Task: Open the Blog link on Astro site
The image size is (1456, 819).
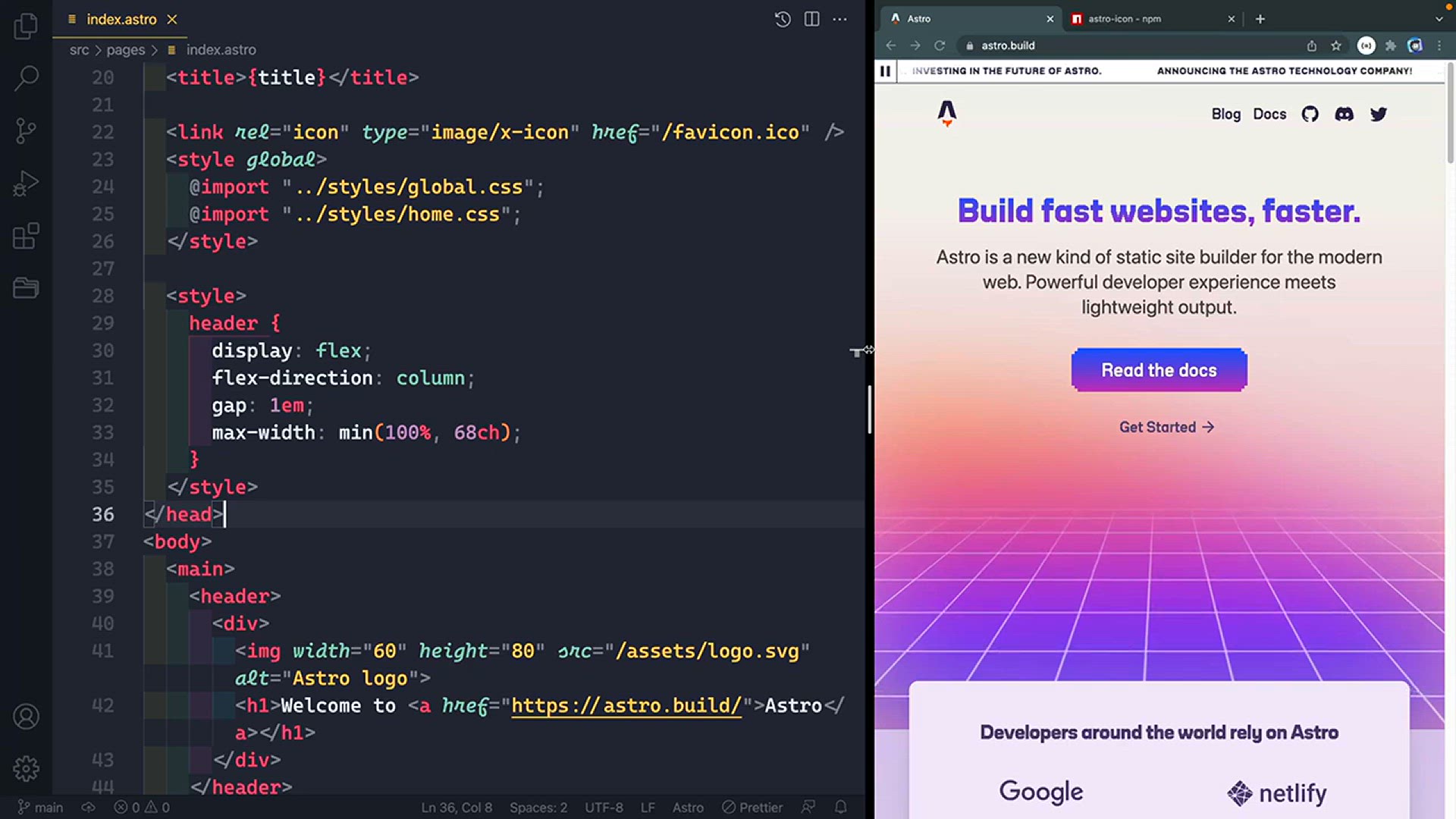Action: pos(1225,114)
